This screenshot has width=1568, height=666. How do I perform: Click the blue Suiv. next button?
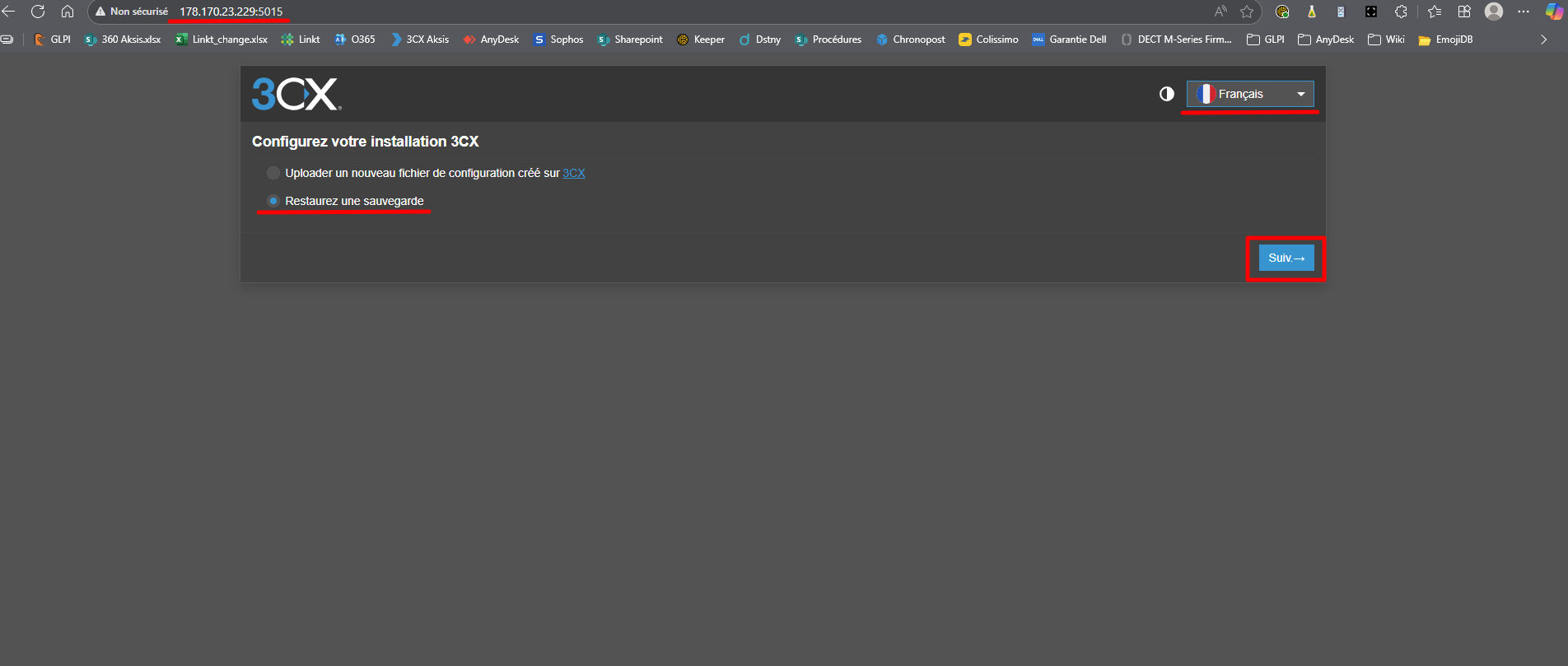(x=1286, y=258)
